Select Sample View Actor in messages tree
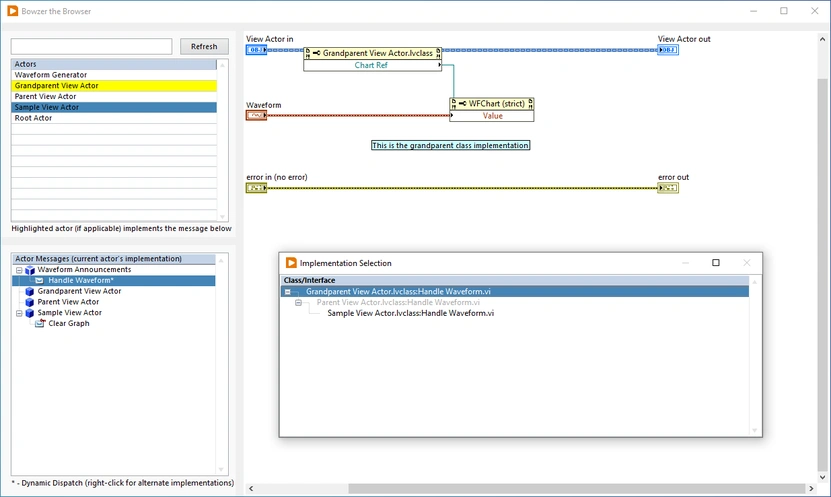The image size is (831, 497). click(x=69, y=313)
